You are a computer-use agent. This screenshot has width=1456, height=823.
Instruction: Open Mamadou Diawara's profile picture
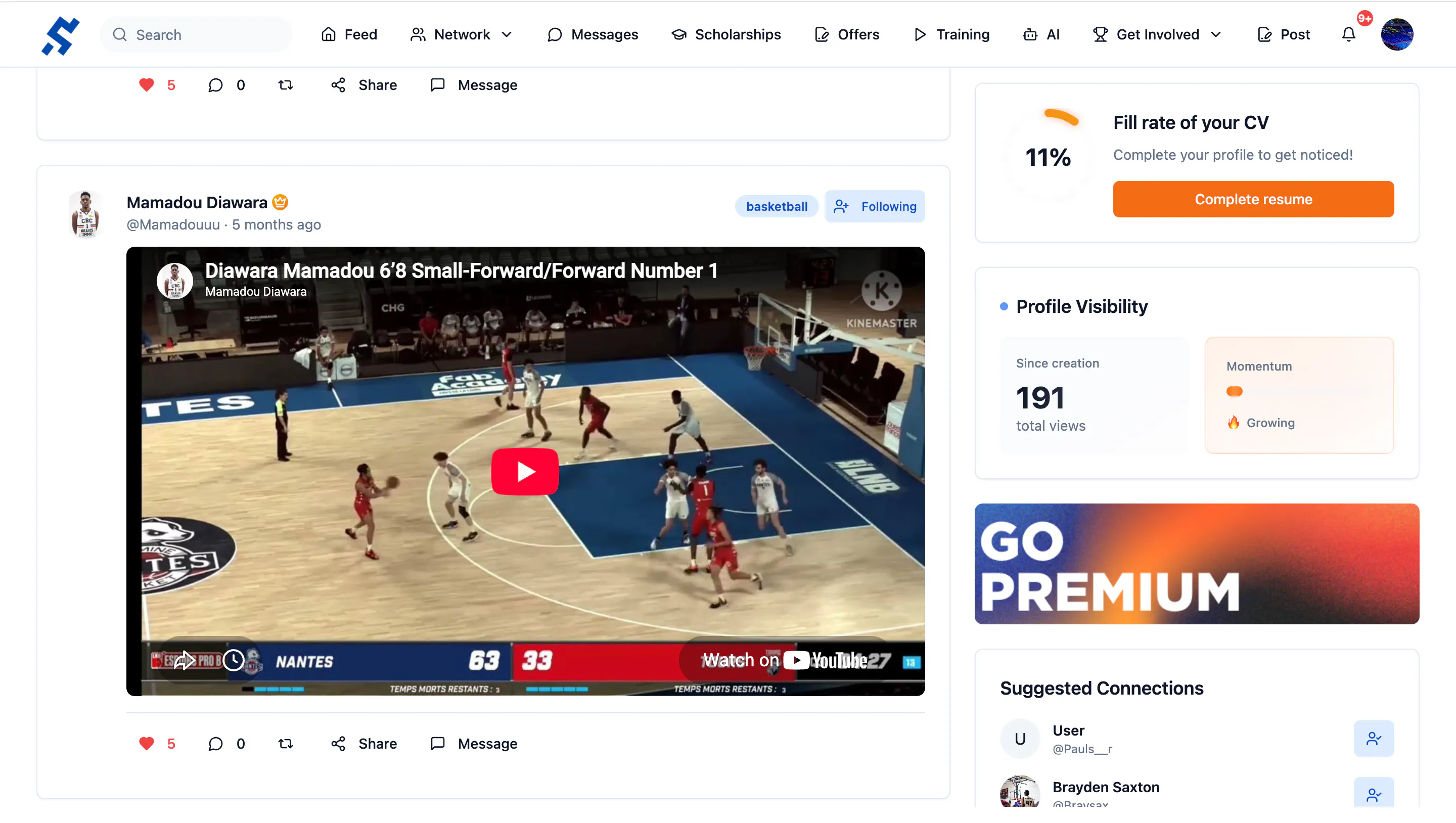pyautogui.click(x=86, y=214)
